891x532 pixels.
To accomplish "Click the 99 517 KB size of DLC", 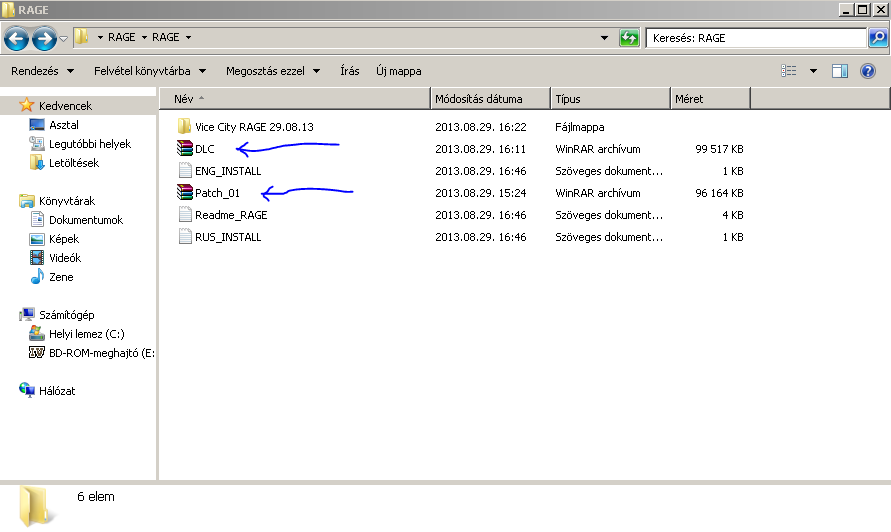I will pos(719,149).
